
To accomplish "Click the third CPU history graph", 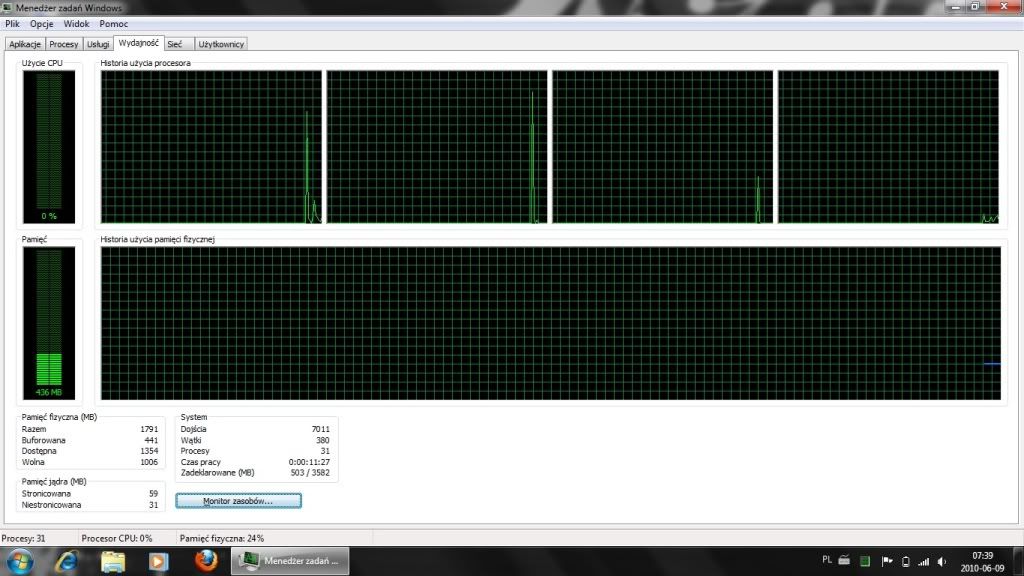I will pyautogui.click(x=662, y=147).
